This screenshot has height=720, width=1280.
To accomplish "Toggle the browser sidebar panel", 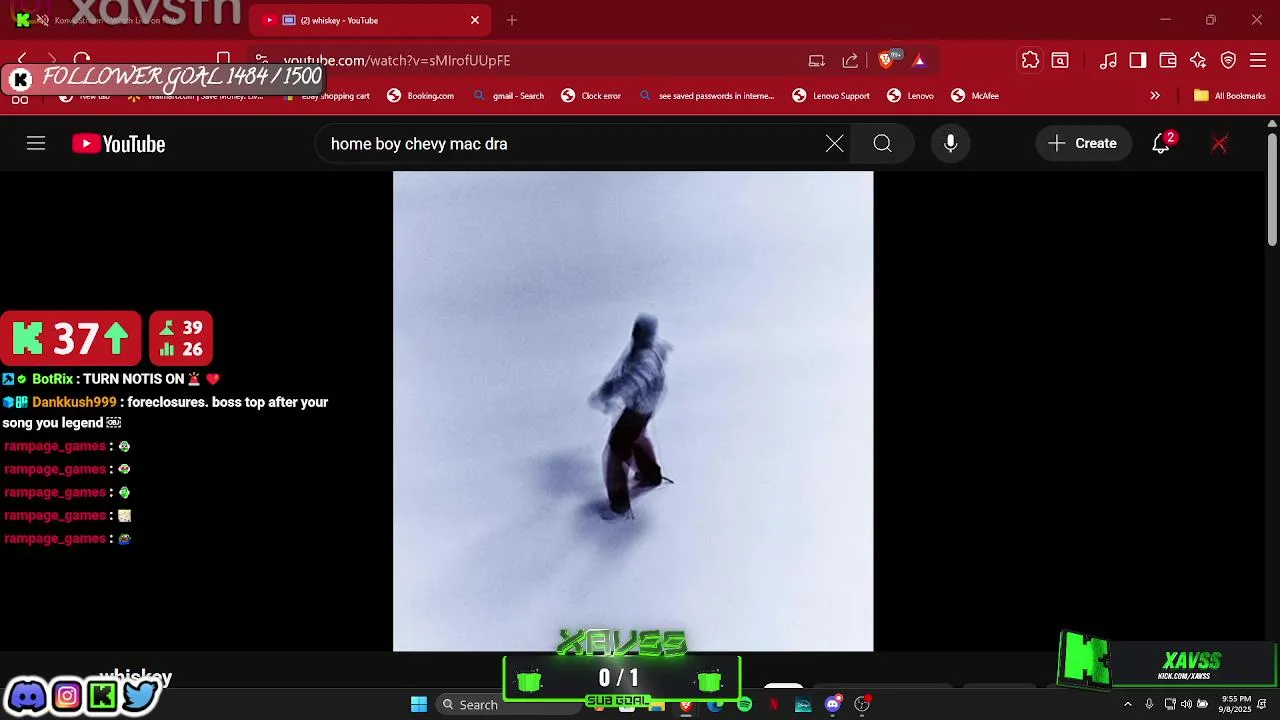I will [x=1138, y=60].
